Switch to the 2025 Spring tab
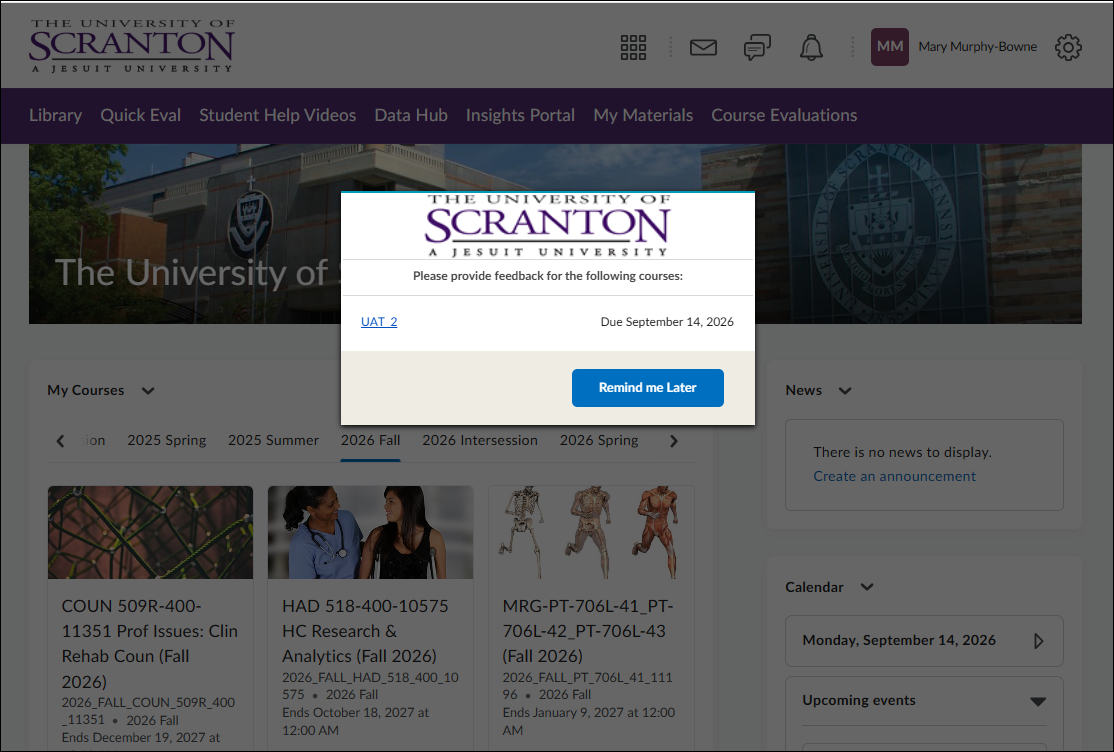Screen dimensions: 1114x752 pyautogui.click(x=167, y=440)
